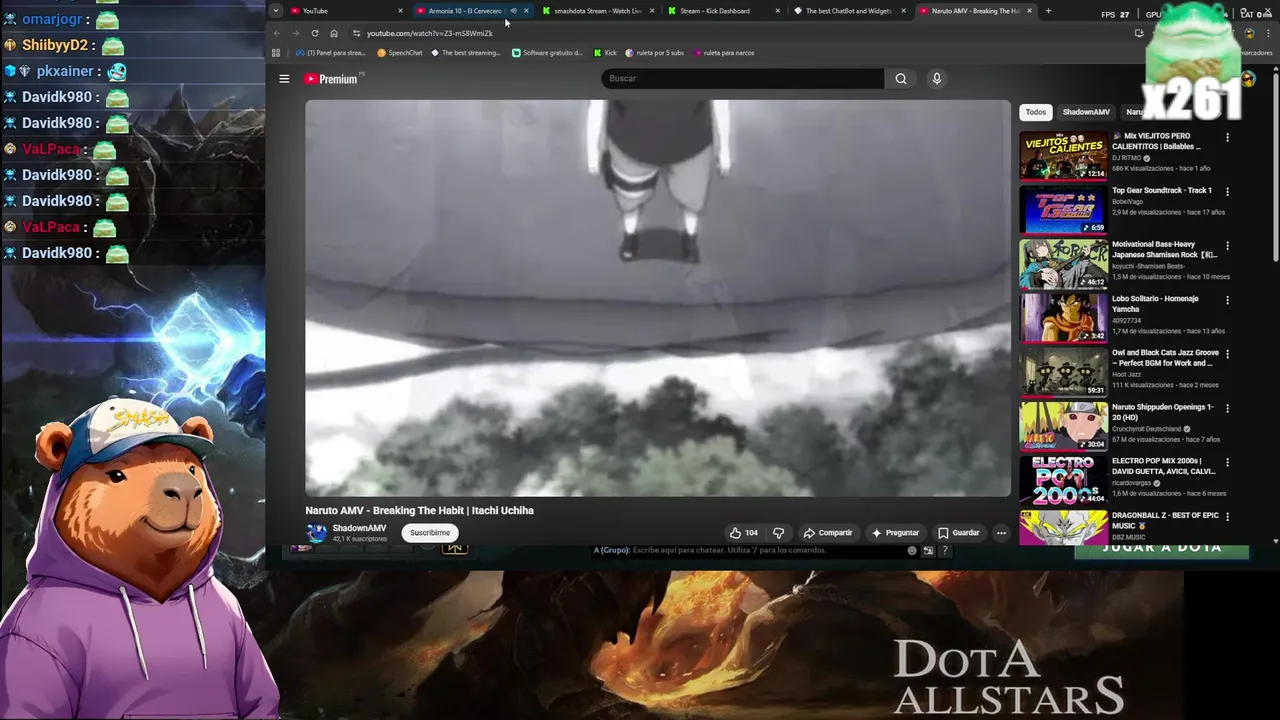Image resolution: width=1280 pixels, height=720 pixels.
Task: Open Dragonball Z Best of Epic Music
Action: click(x=1063, y=527)
